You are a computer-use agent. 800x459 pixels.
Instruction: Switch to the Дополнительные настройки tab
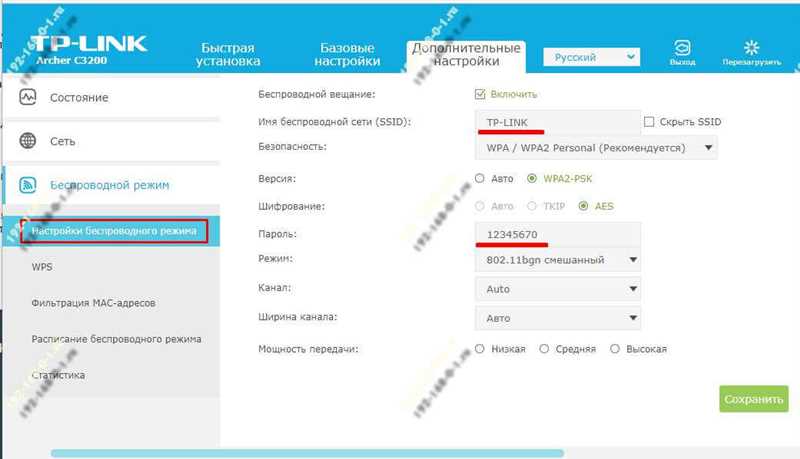pos(466,55)
